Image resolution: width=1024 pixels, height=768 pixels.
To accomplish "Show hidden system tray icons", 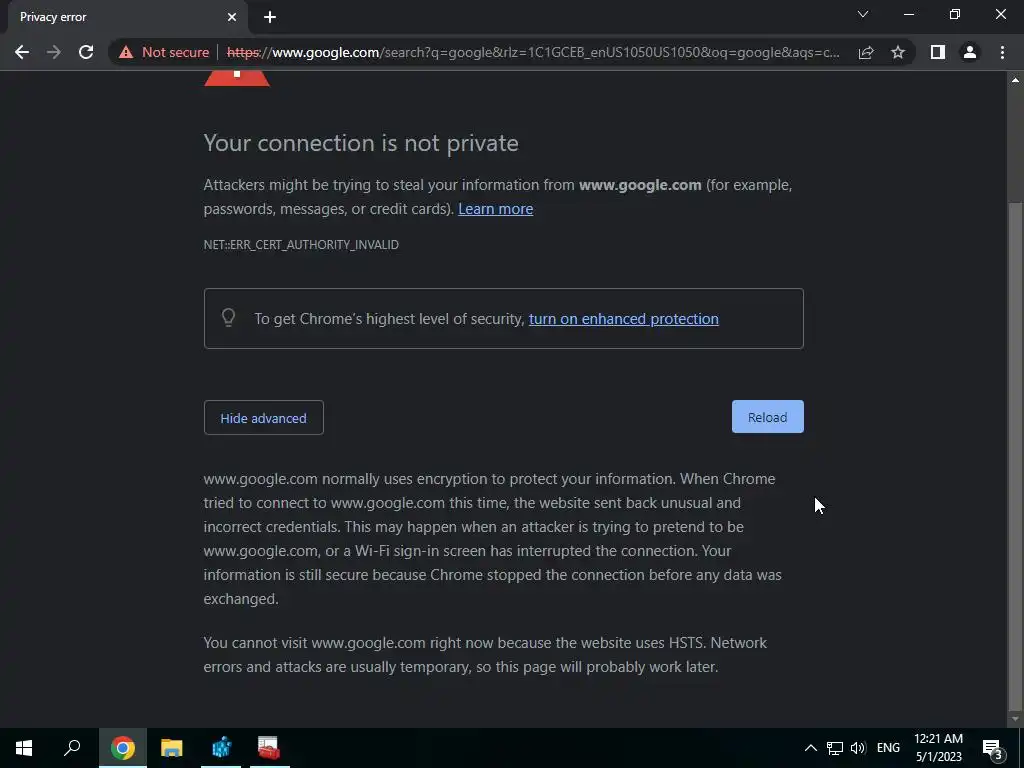I will click(x=810, y=748).
